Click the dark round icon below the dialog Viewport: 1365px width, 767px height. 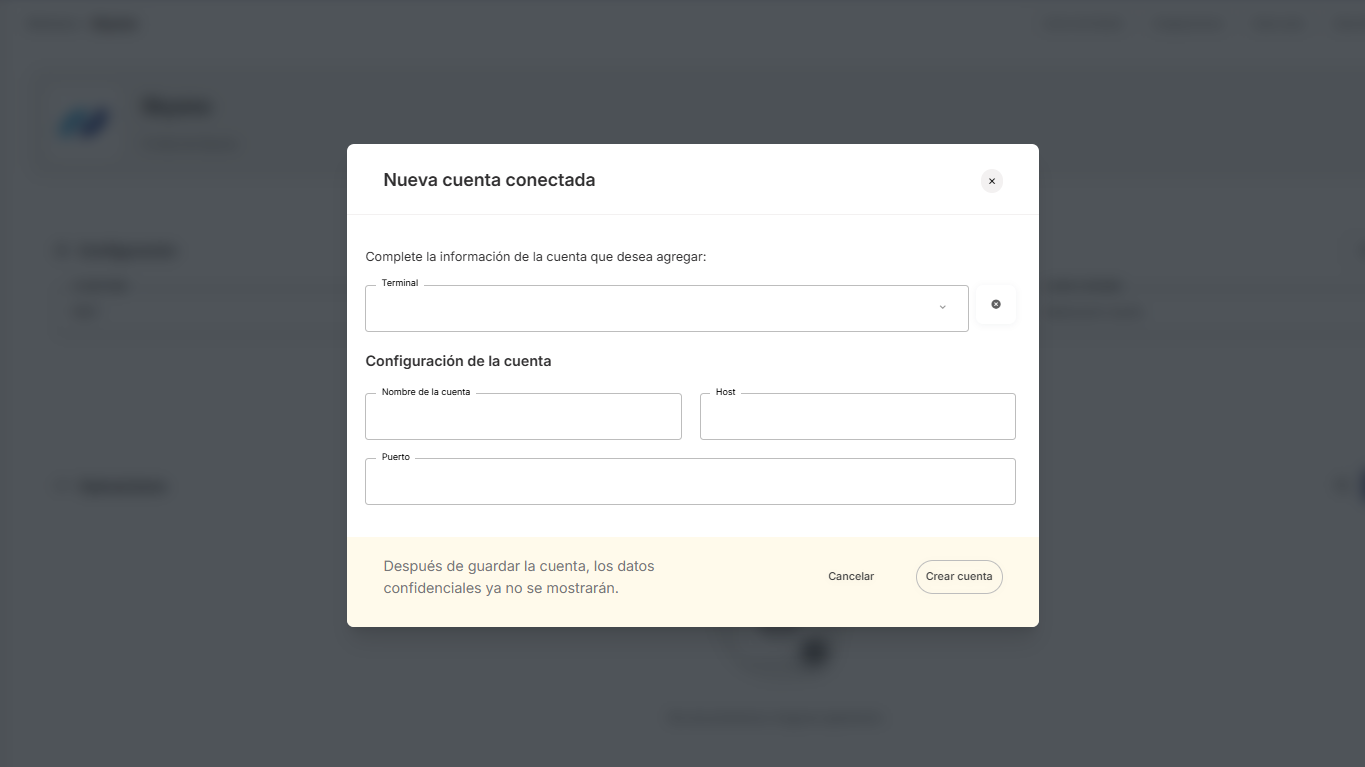pyautogui.click(x=815, y=652)
